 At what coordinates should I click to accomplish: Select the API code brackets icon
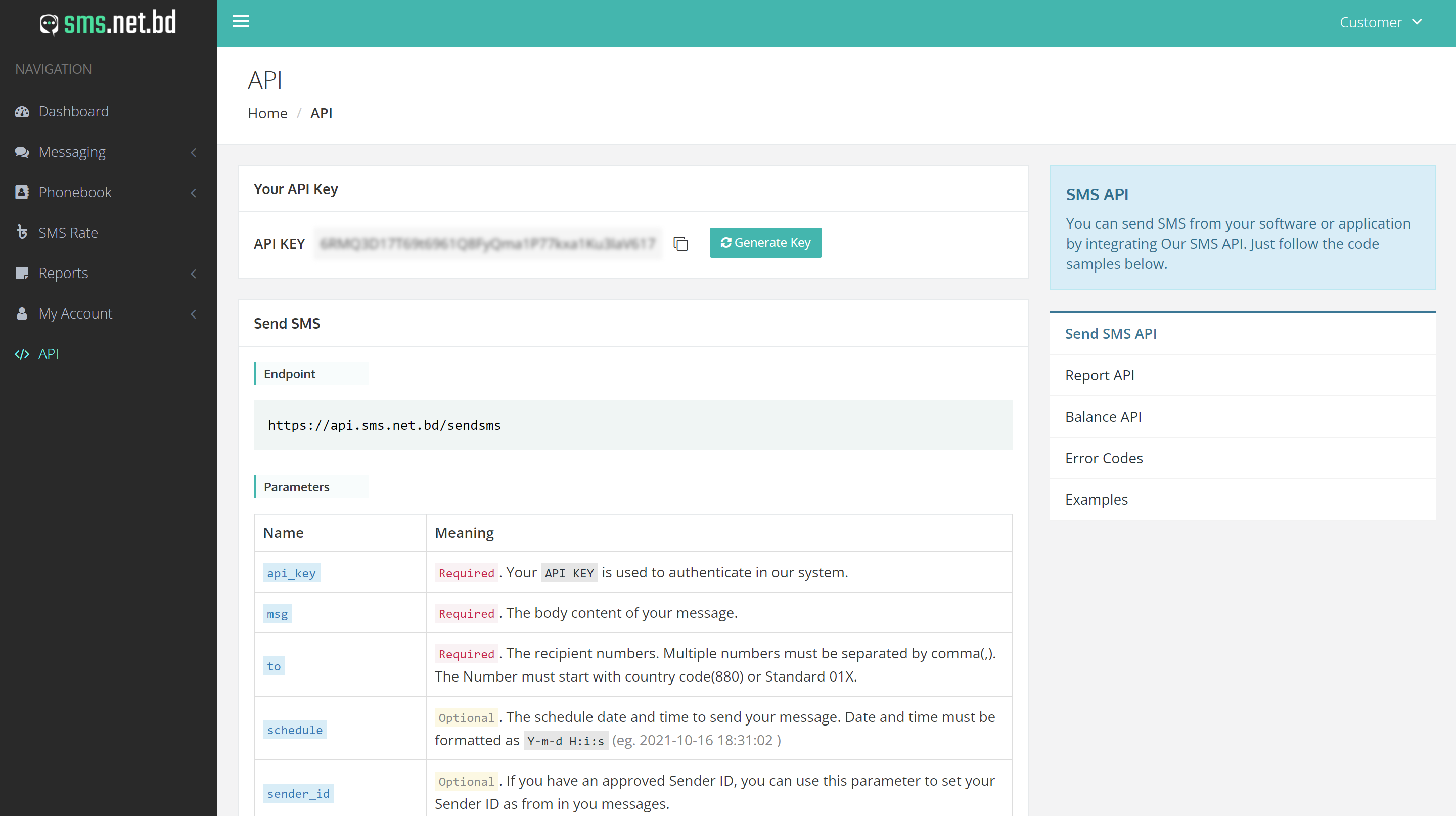[23, 354]
